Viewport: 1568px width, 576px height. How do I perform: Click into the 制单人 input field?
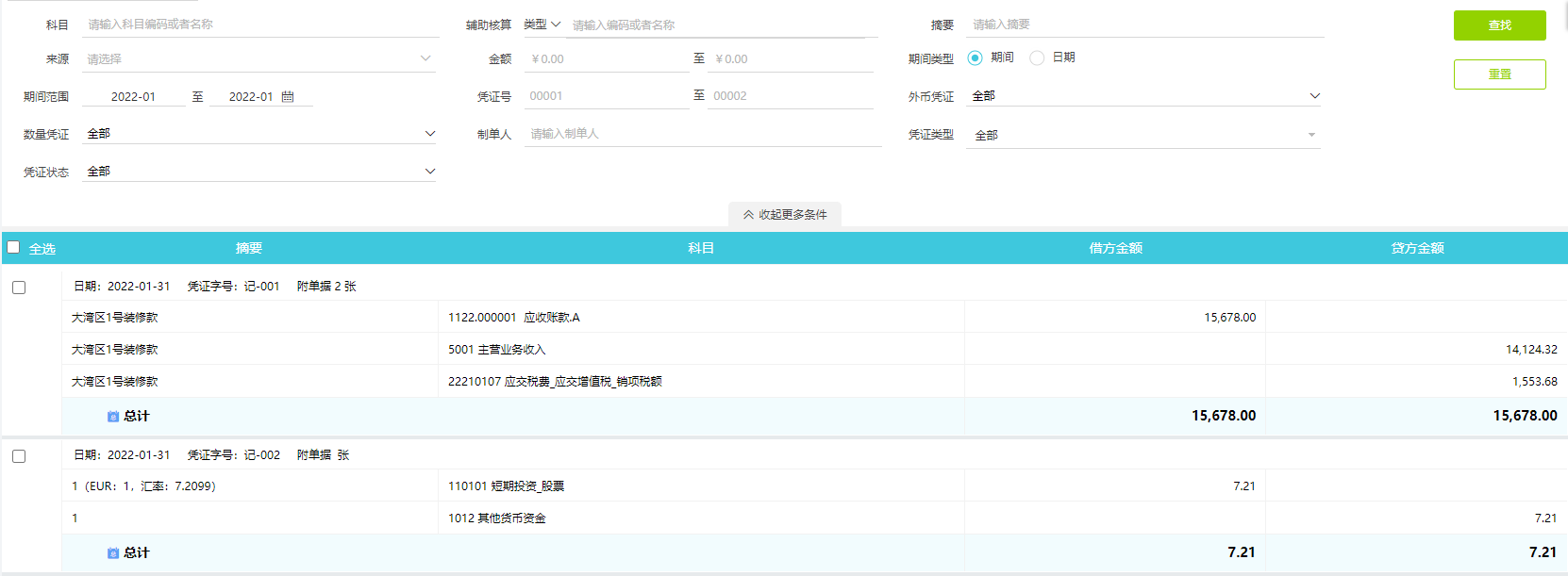click(703, 134)
